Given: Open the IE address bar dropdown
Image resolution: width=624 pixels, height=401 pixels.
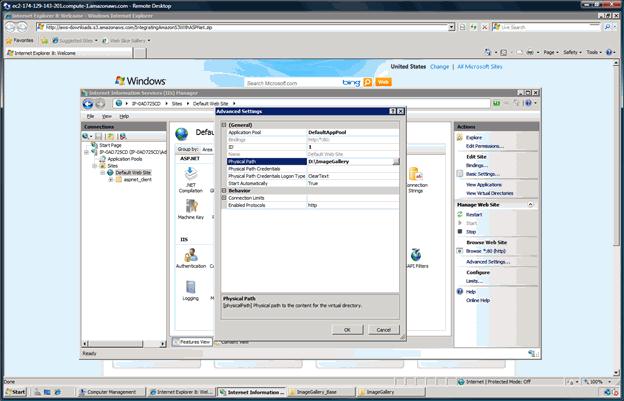Looking at the screenshot, I should click(x=451, y=27).
